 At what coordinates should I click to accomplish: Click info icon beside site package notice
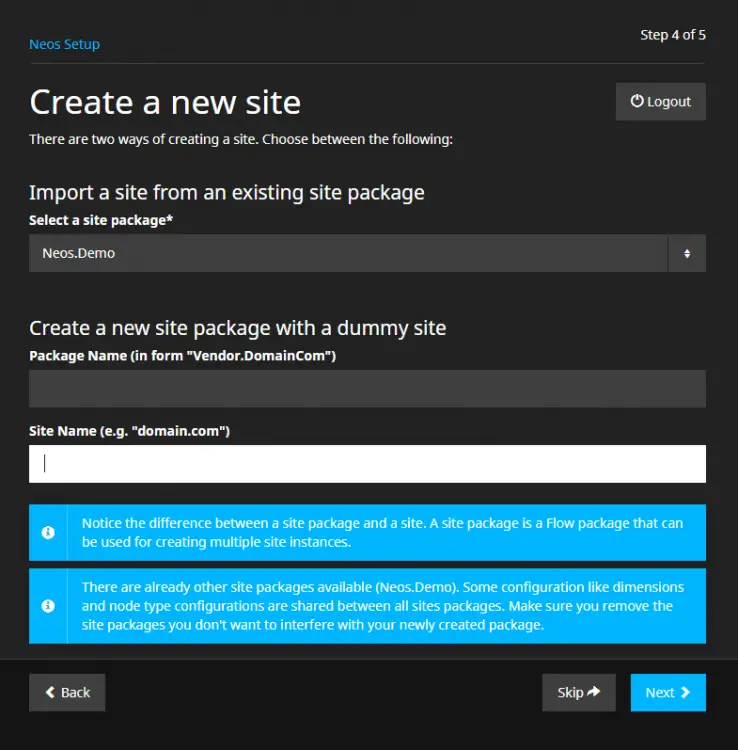click(48, 533)
